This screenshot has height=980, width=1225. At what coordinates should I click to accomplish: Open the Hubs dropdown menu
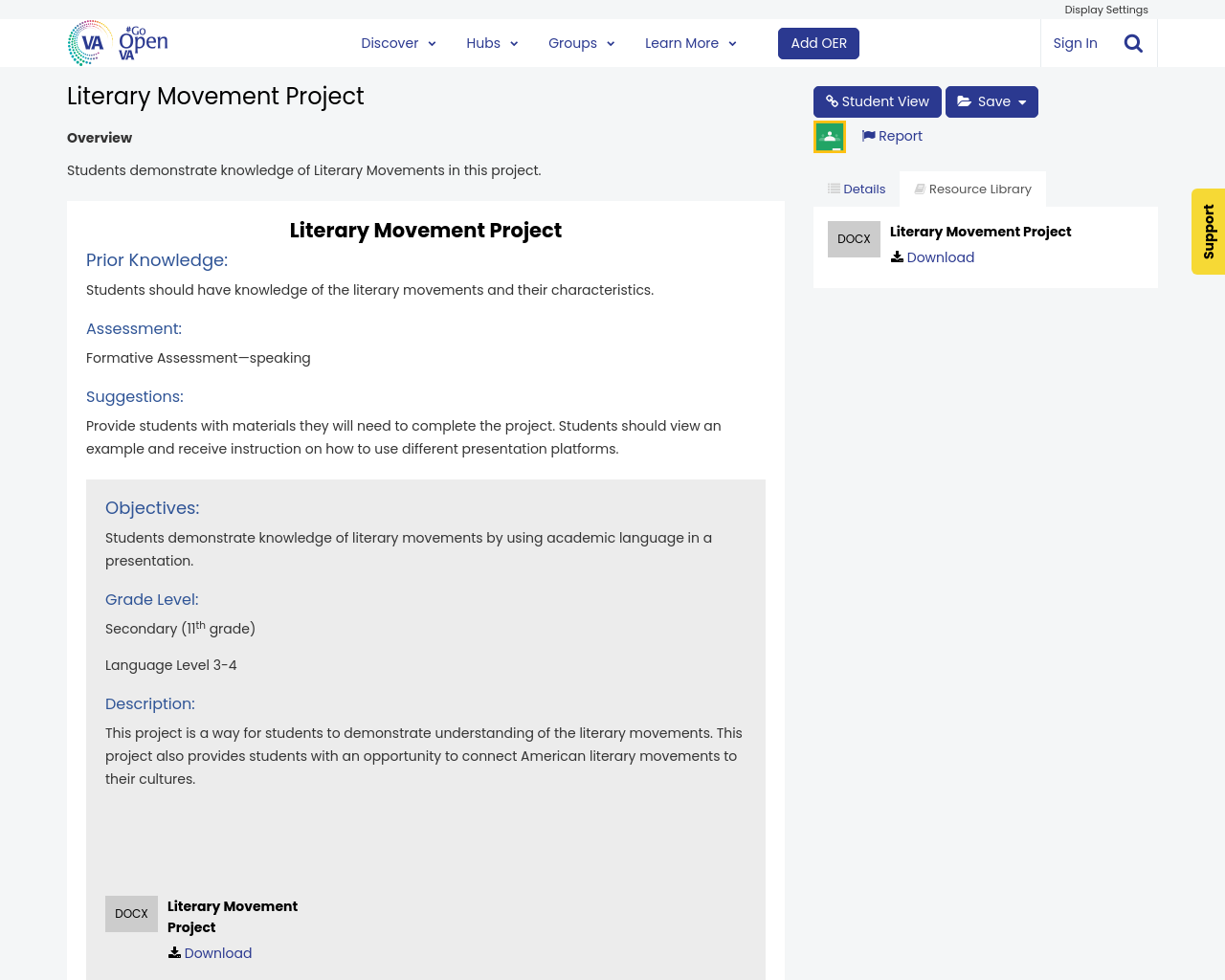491,42
